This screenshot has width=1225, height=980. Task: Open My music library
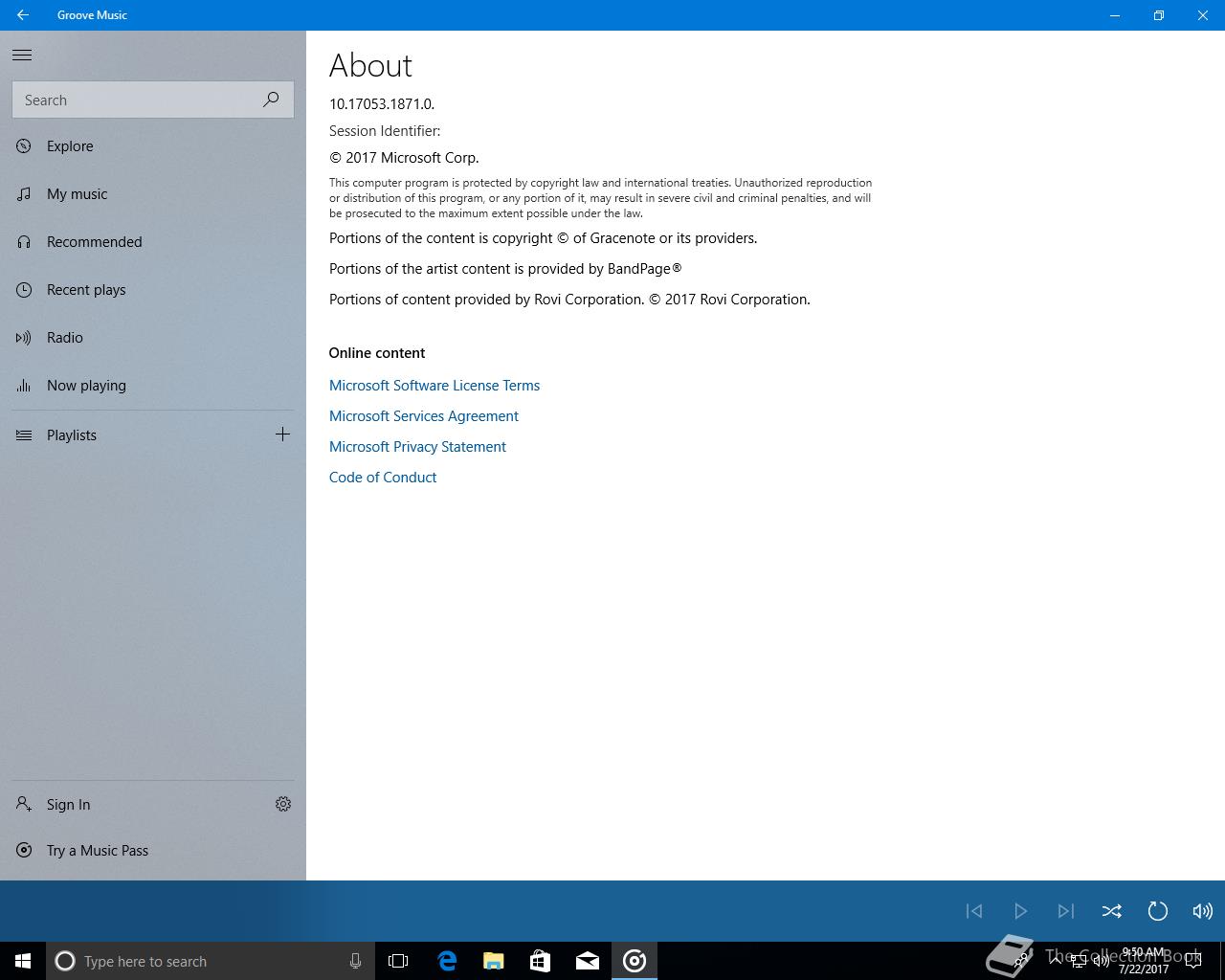click(153, 194)
